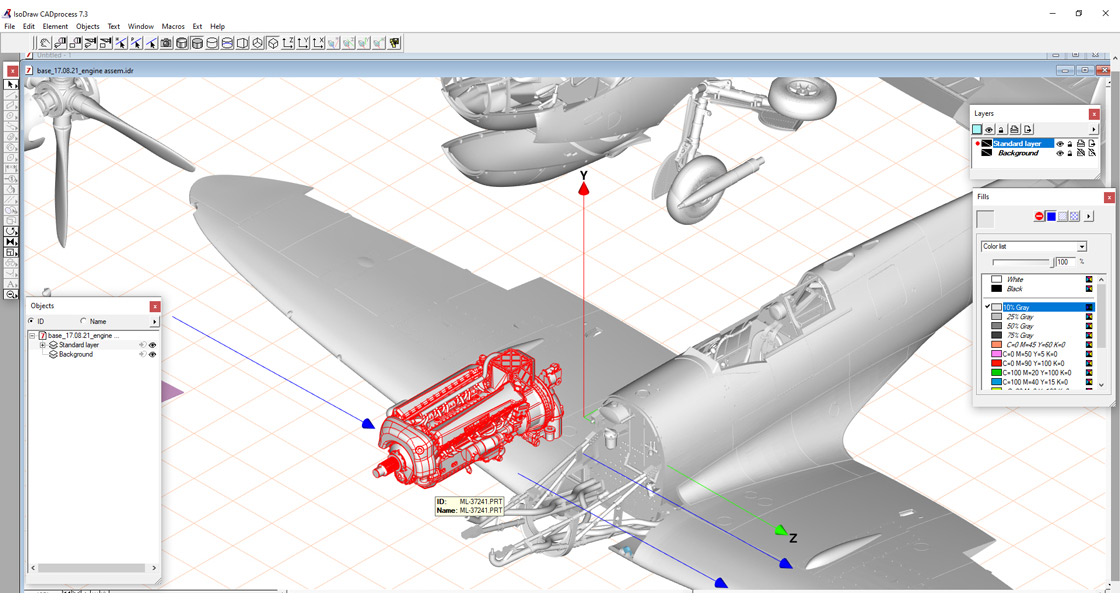The image size is (1120, 600).
Task: Click the hexagon projection toolbar icon
Action: tap(255, 43)
